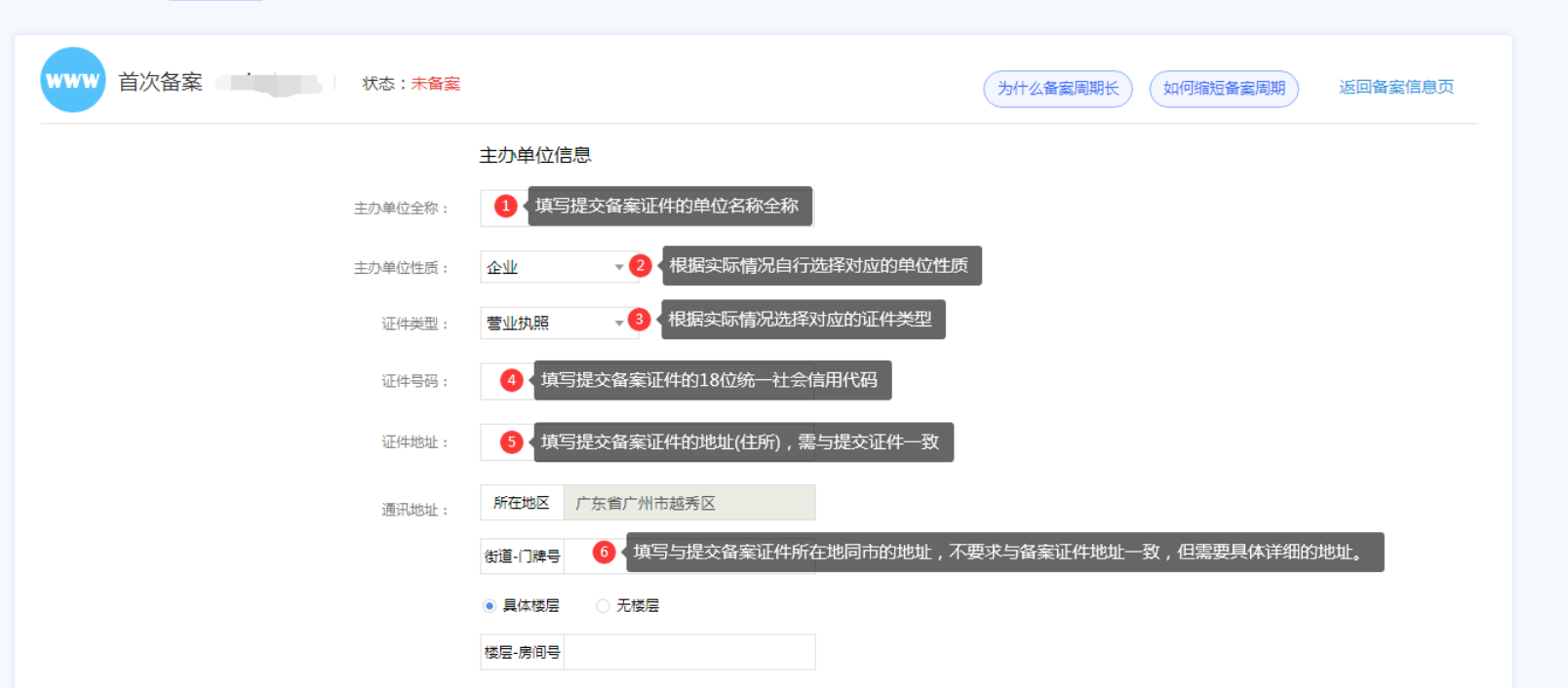Open the 主办单位性质 dropdown showing 企业
This screenshot has width=1568, height=688.
(553, 267)
